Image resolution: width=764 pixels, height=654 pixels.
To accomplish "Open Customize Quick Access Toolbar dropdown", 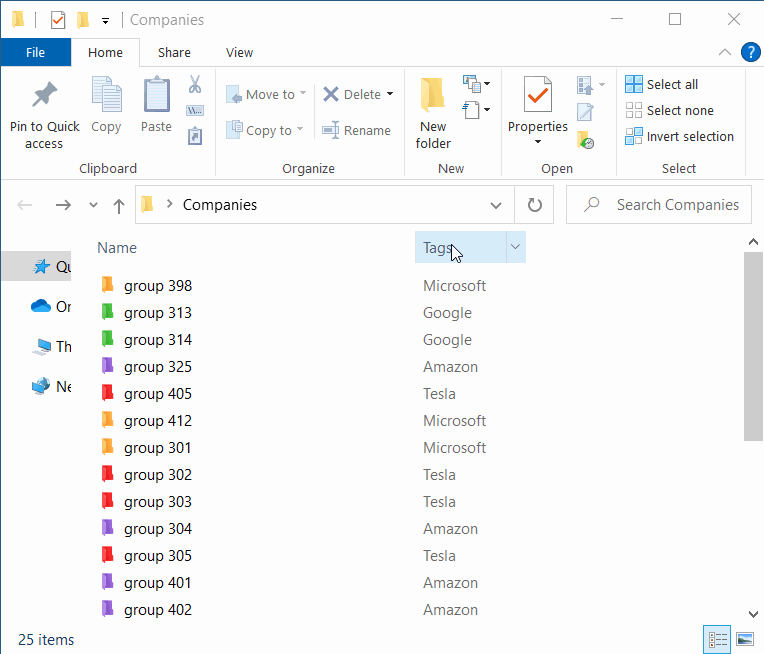I will tap(105, 21).
